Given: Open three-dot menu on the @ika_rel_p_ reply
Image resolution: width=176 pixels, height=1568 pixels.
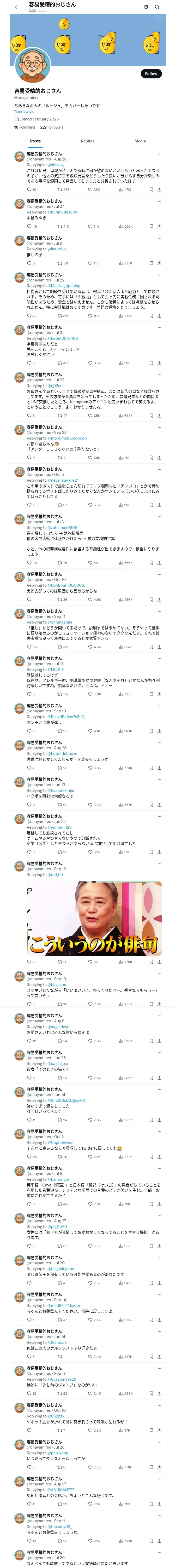Looking at the screenshot, I should [159, 237].
